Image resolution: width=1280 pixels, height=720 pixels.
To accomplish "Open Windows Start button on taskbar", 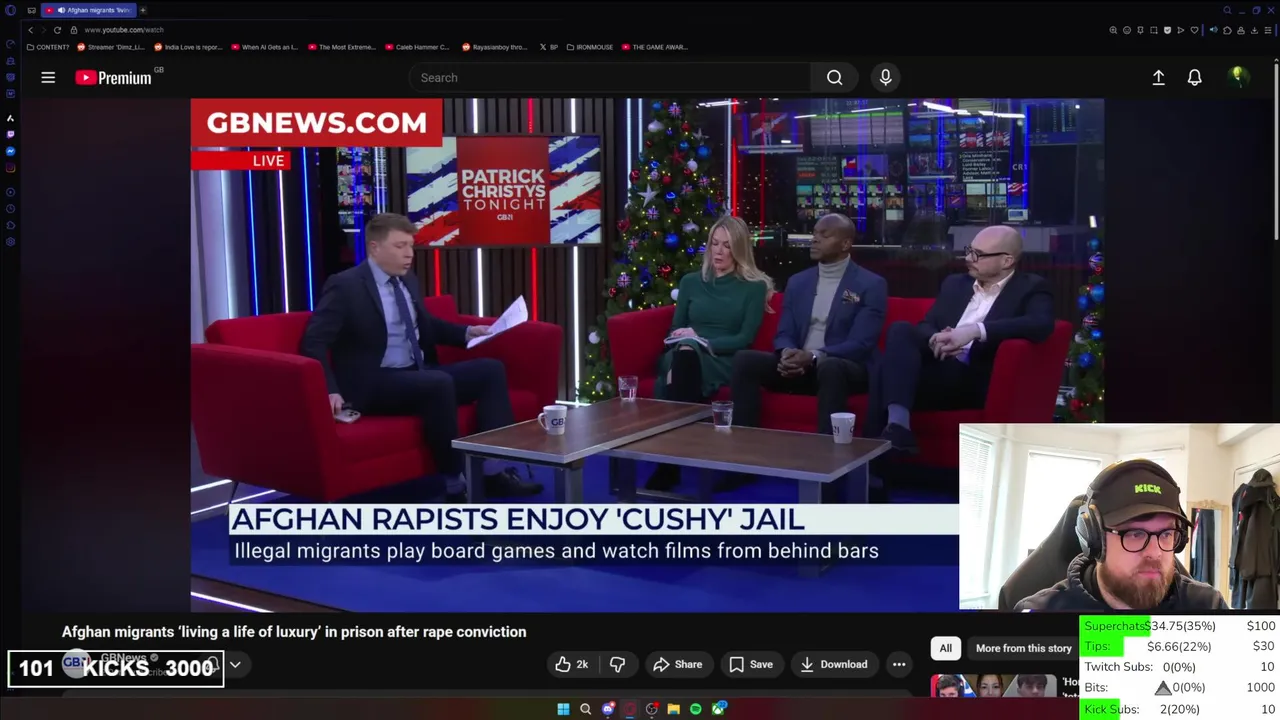I will tap(563, 709).
